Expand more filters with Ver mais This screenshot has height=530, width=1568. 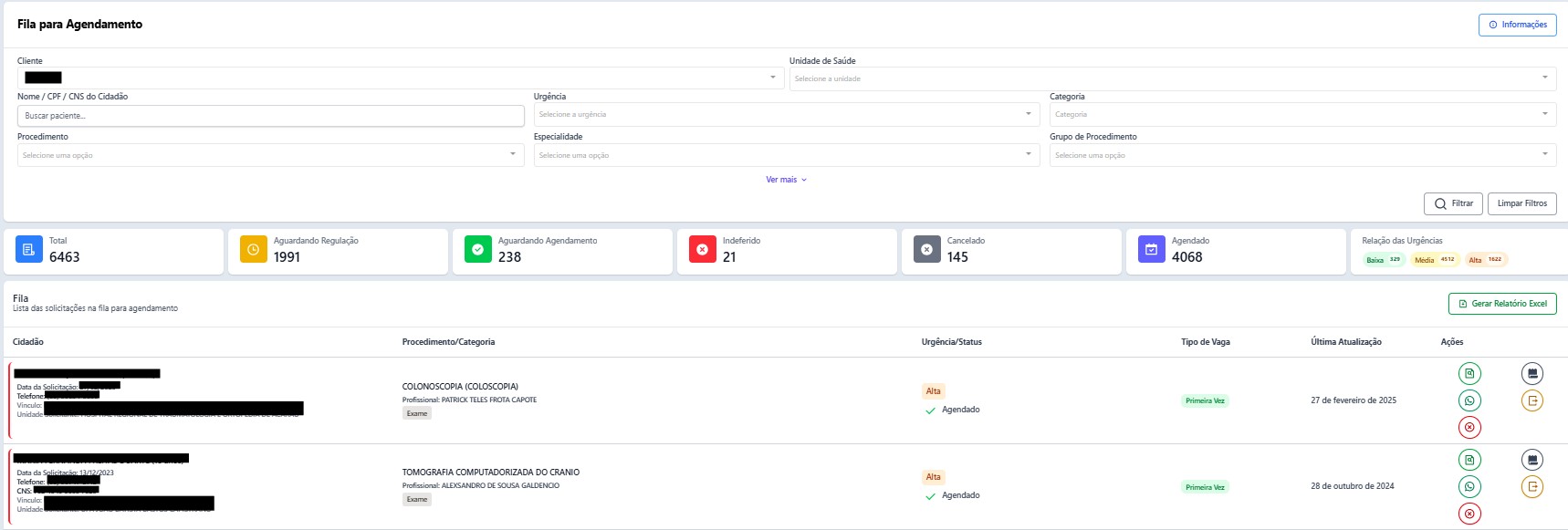pyautogui.click(x=786, y=180)
